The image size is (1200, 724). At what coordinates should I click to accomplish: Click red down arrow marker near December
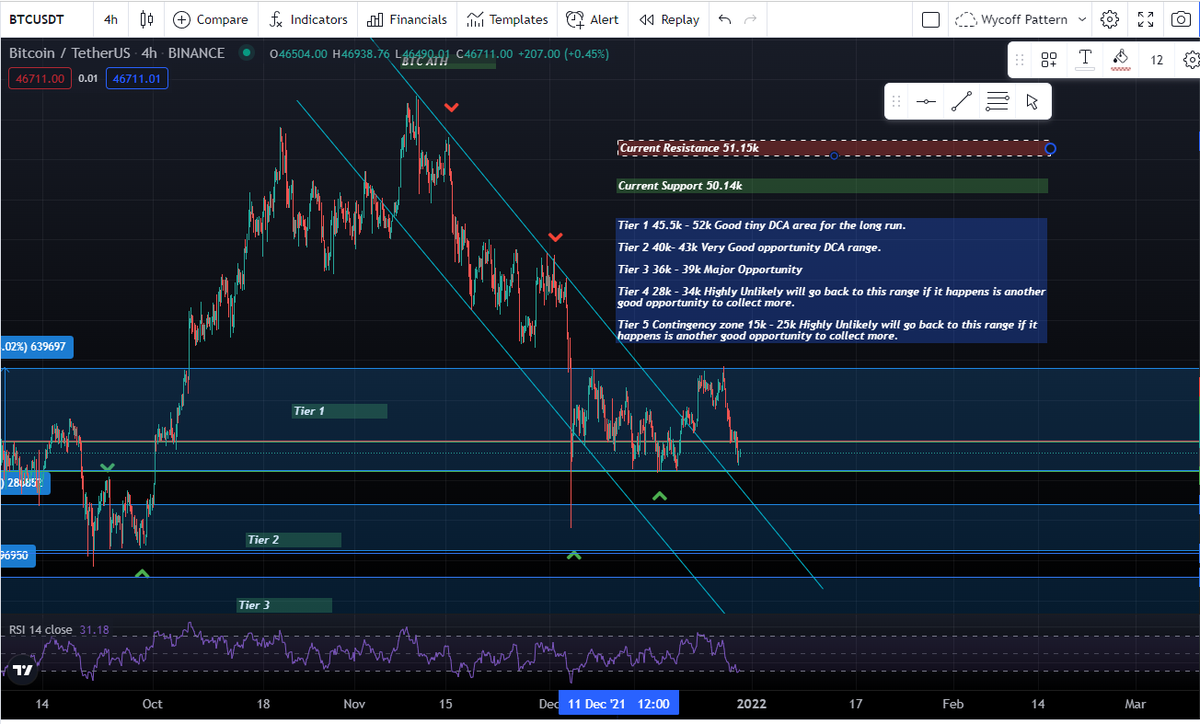pos(555,237)
